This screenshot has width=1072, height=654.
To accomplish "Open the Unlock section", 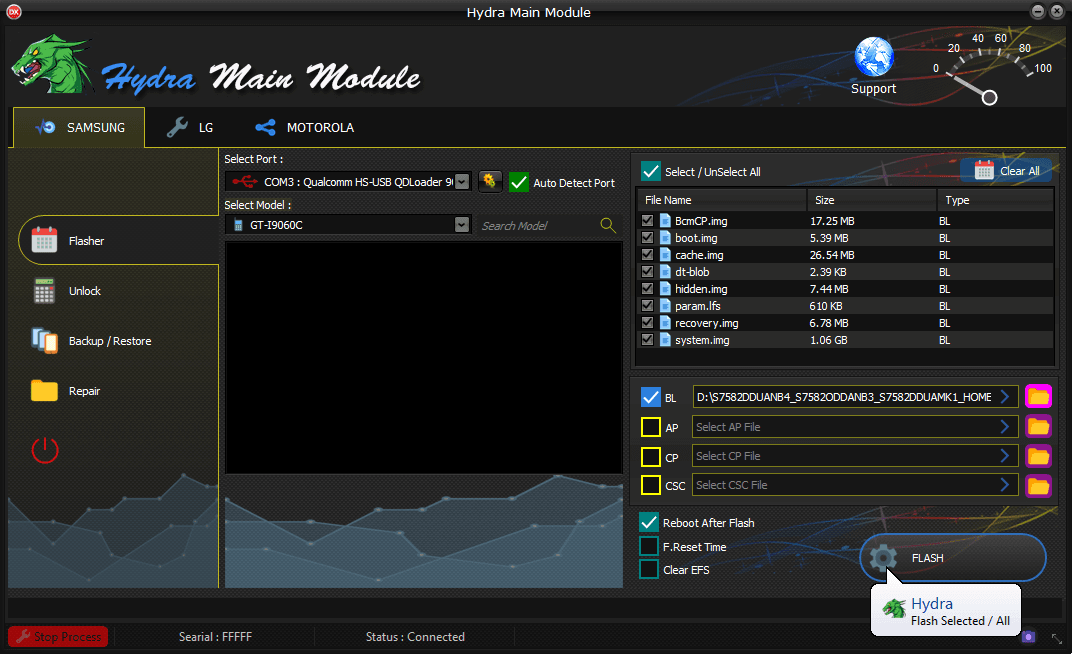I will [84, 291].
